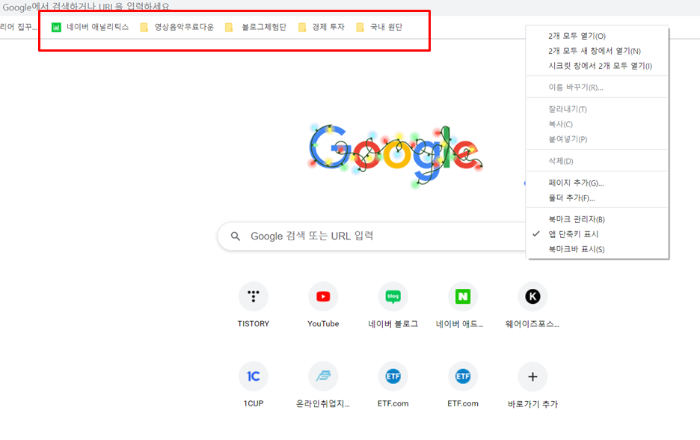Open the 네이버 블로그 shortcut icon
This screenshot has height=440, width=700.
(x=393, y=296)
